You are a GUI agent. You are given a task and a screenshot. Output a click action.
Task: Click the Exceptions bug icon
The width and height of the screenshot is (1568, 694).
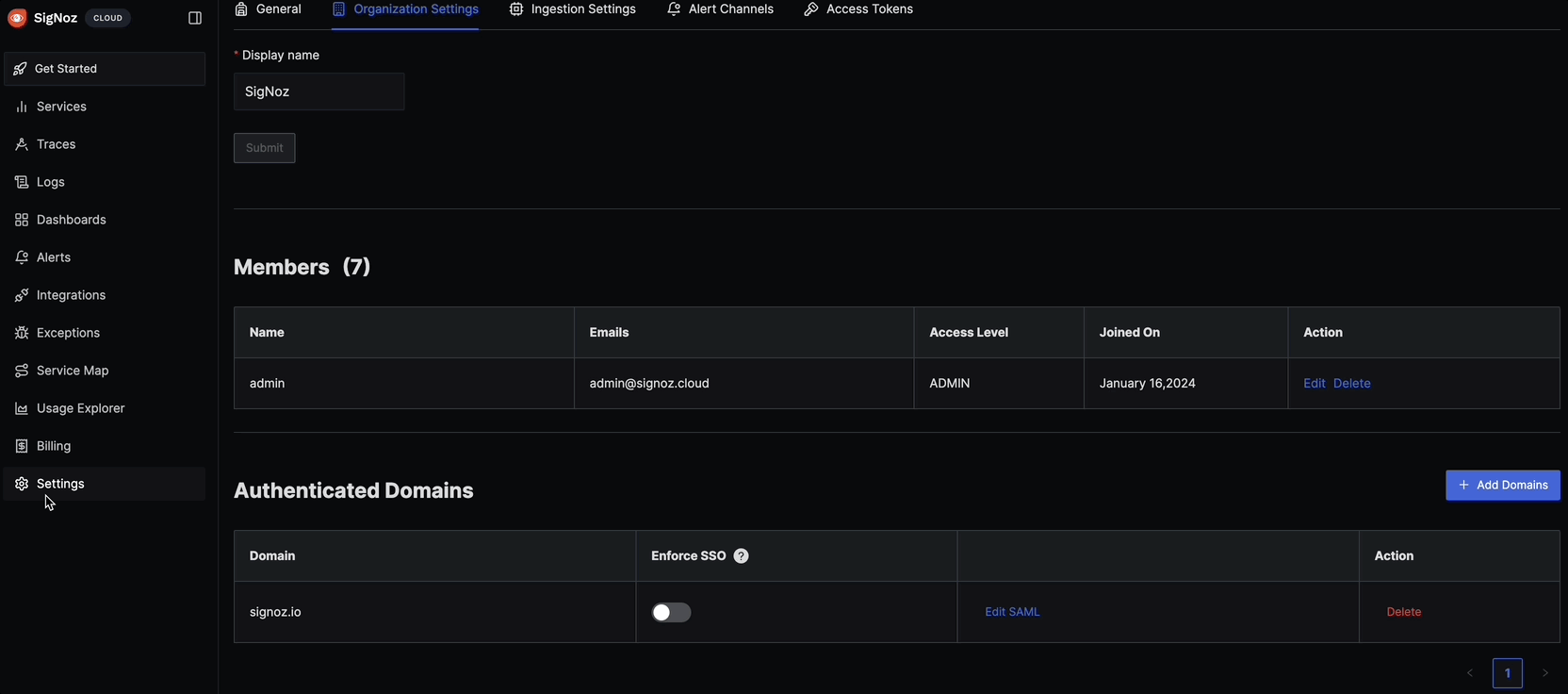click(x=22, y=333)
